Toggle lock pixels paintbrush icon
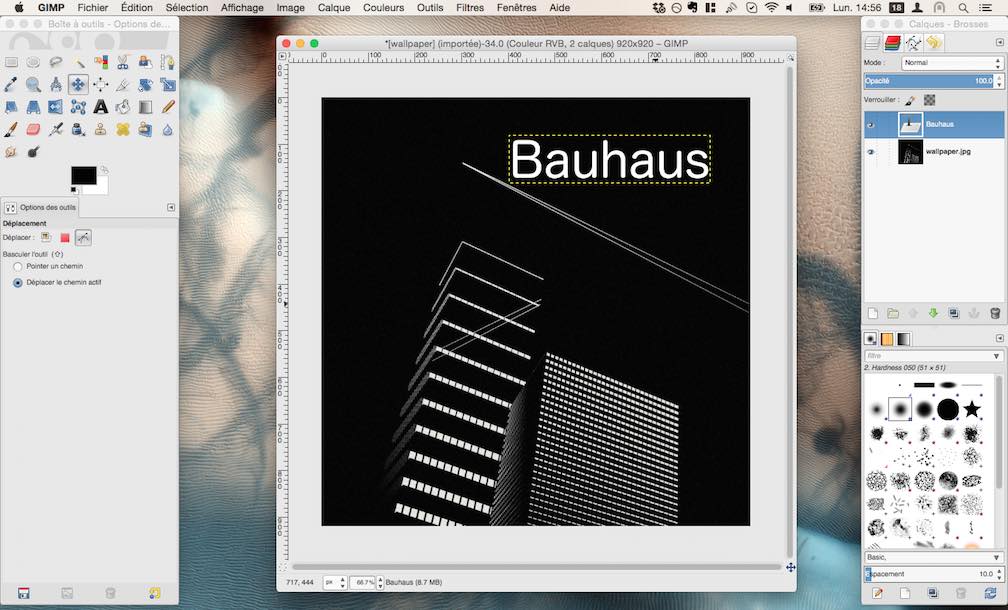1008x610 pixels. (910, 100)
